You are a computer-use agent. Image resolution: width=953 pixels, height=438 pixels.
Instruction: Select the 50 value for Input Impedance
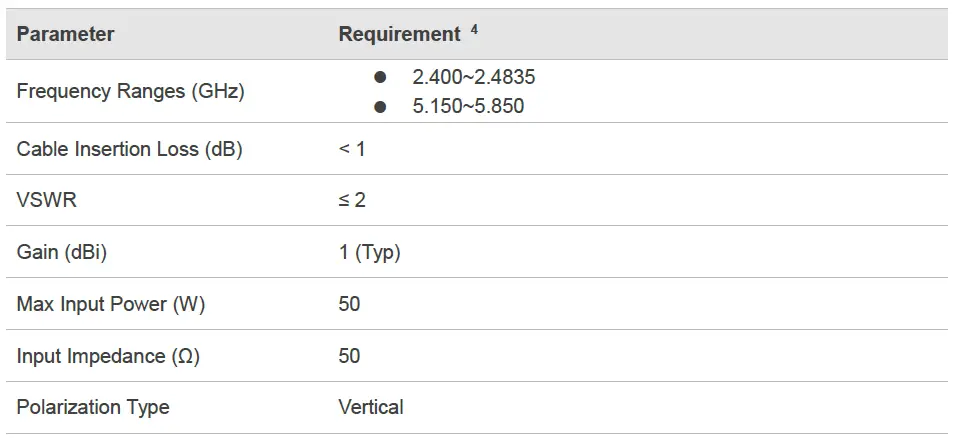pos(349,356)
